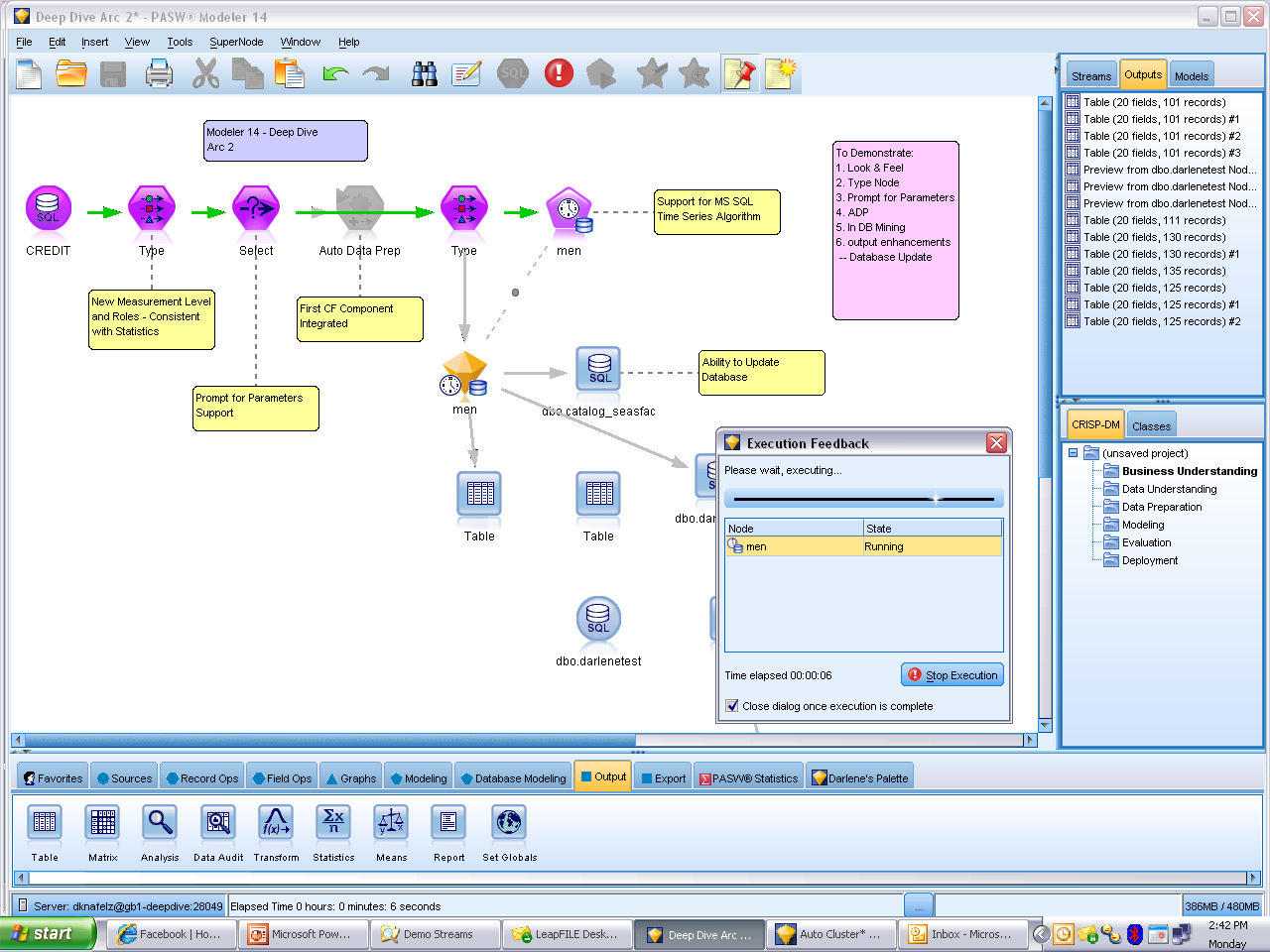Click the execution progress bar in the dialog
This screenshot has width=1270, height=952.
(864, 499)
